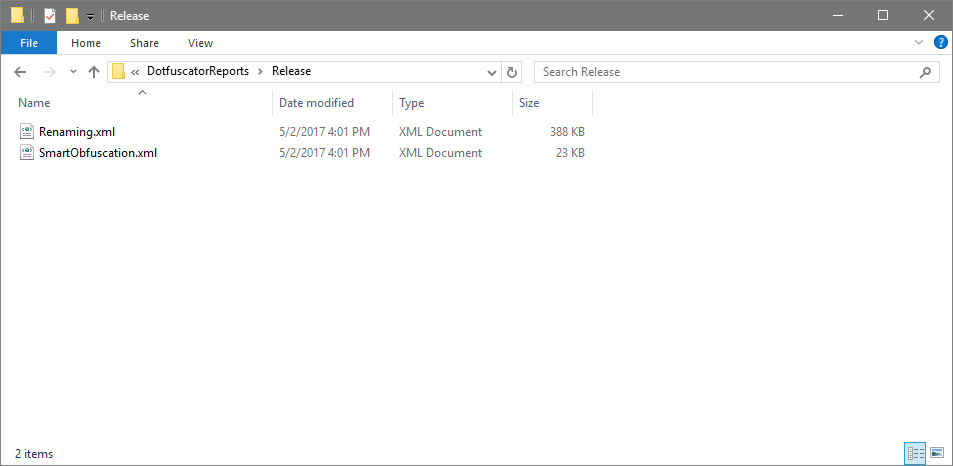Refresh the Release folder
The image size is (953, 466).
(512, 72)
